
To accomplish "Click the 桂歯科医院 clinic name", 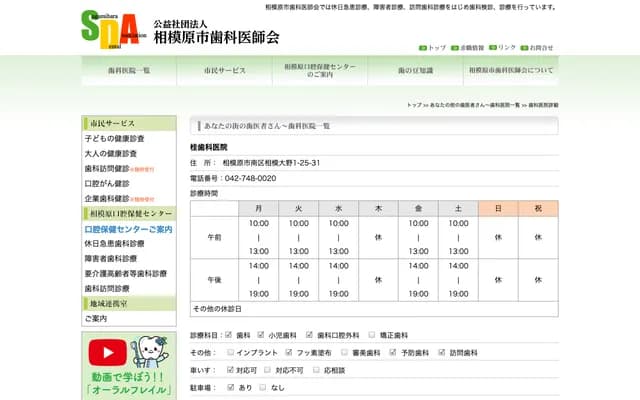I will point(209,147).
